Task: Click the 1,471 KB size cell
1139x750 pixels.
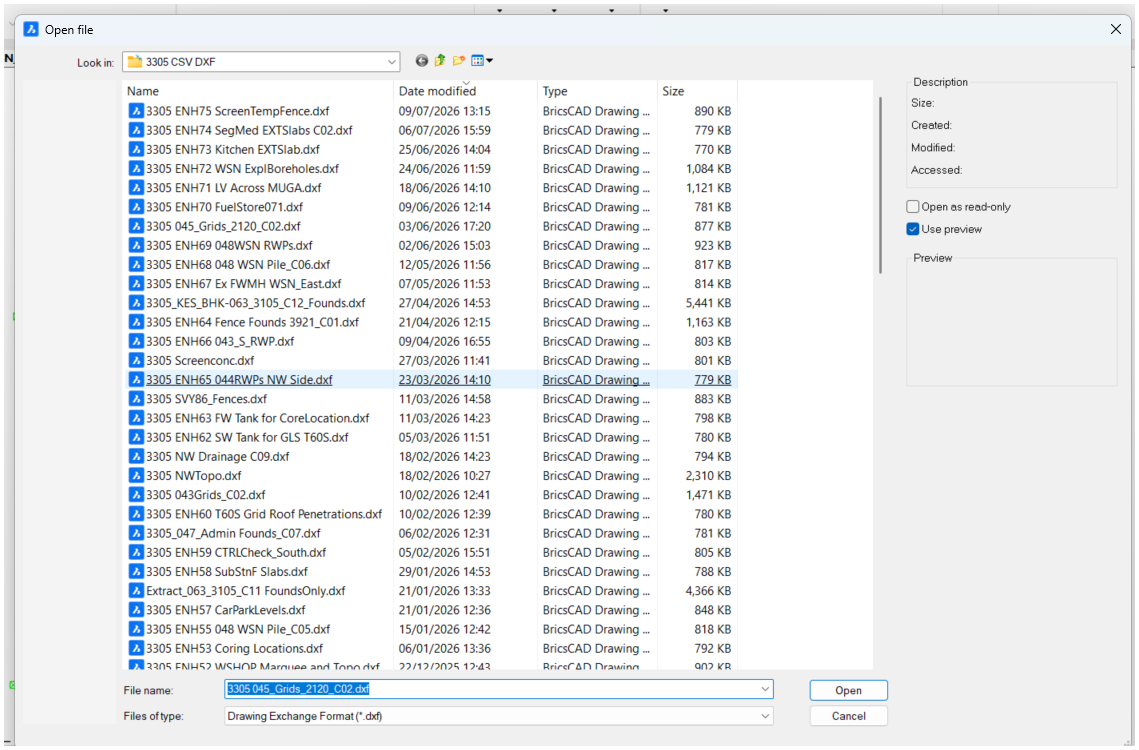Action: pos(708,495)
